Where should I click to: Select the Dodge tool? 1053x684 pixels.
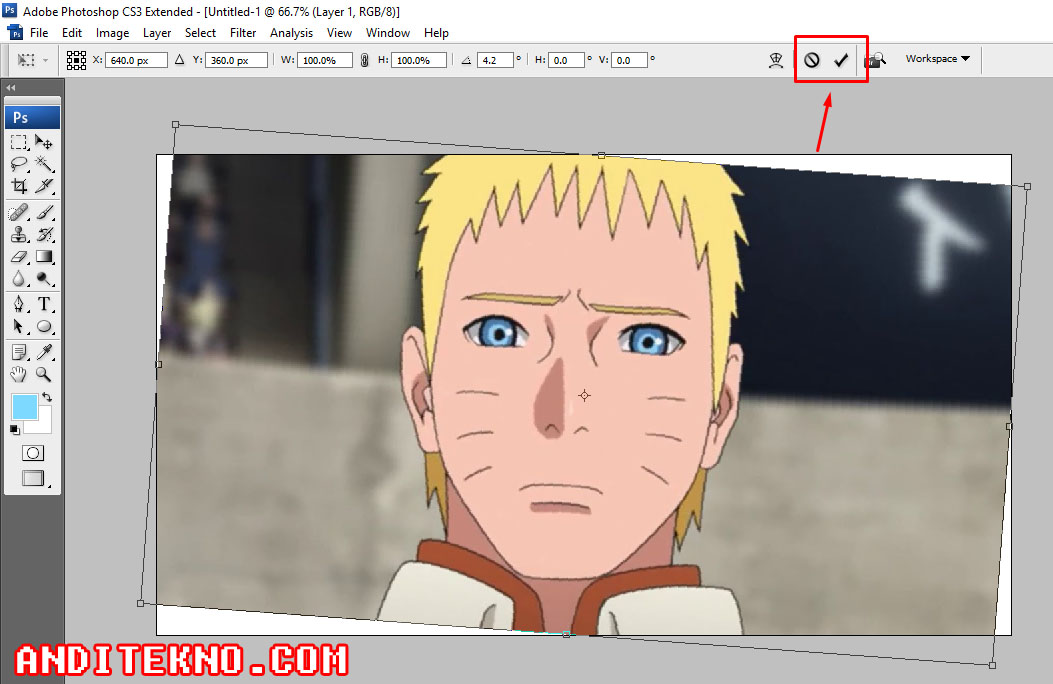click(x=44, y=279)
